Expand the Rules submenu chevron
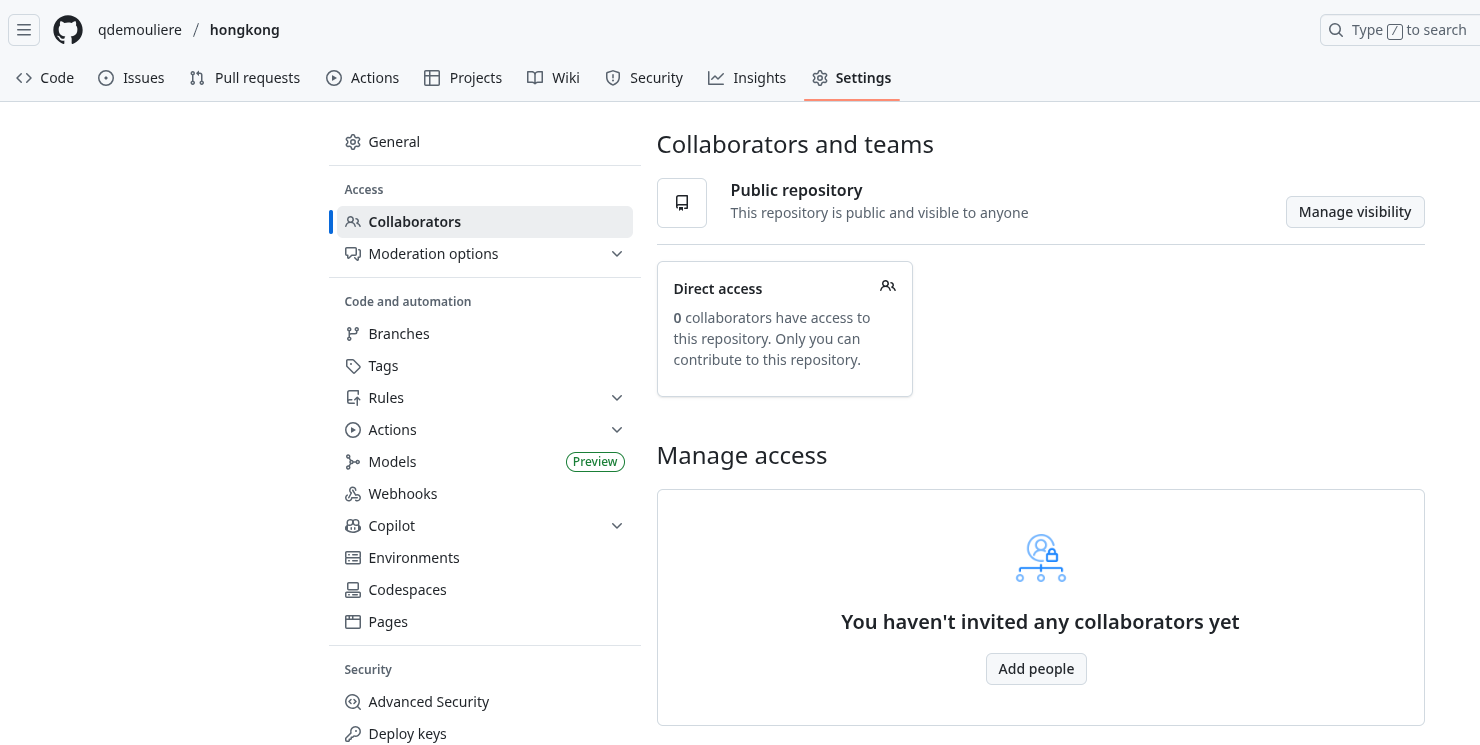 [x=617, y=398]
